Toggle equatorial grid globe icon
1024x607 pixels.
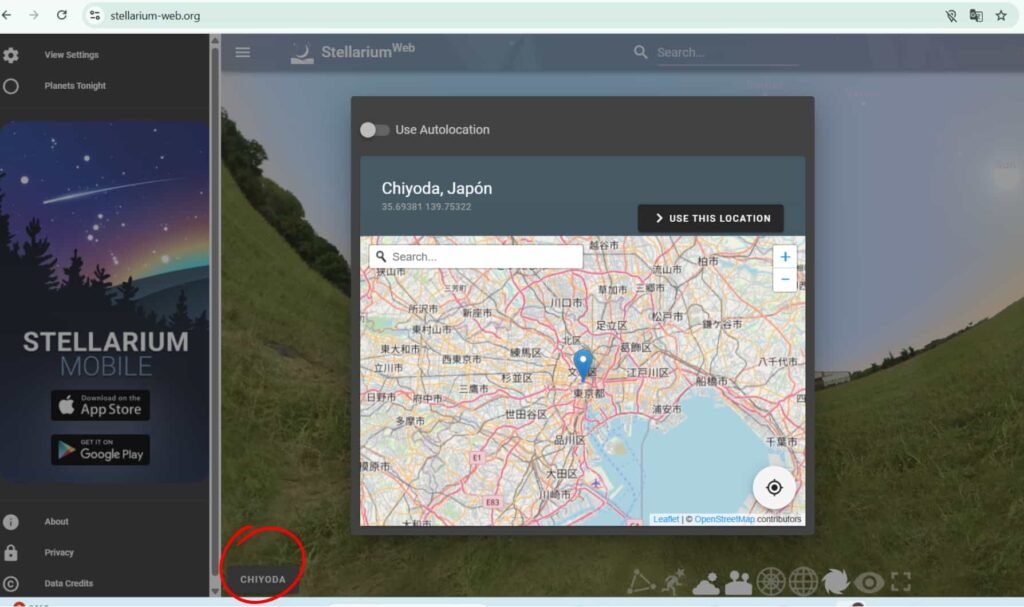click(x=803, y=581)
